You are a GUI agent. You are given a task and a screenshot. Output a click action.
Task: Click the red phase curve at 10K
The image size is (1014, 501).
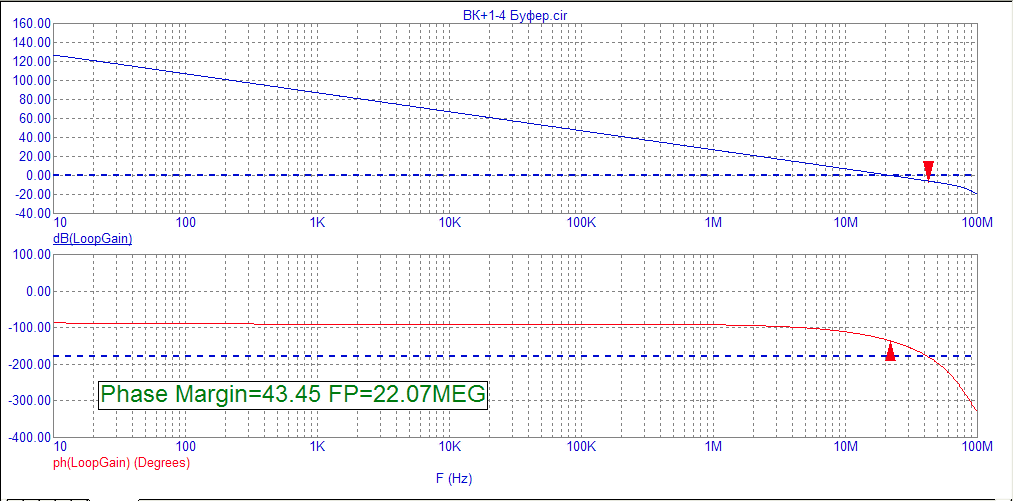tap(449, 324)
